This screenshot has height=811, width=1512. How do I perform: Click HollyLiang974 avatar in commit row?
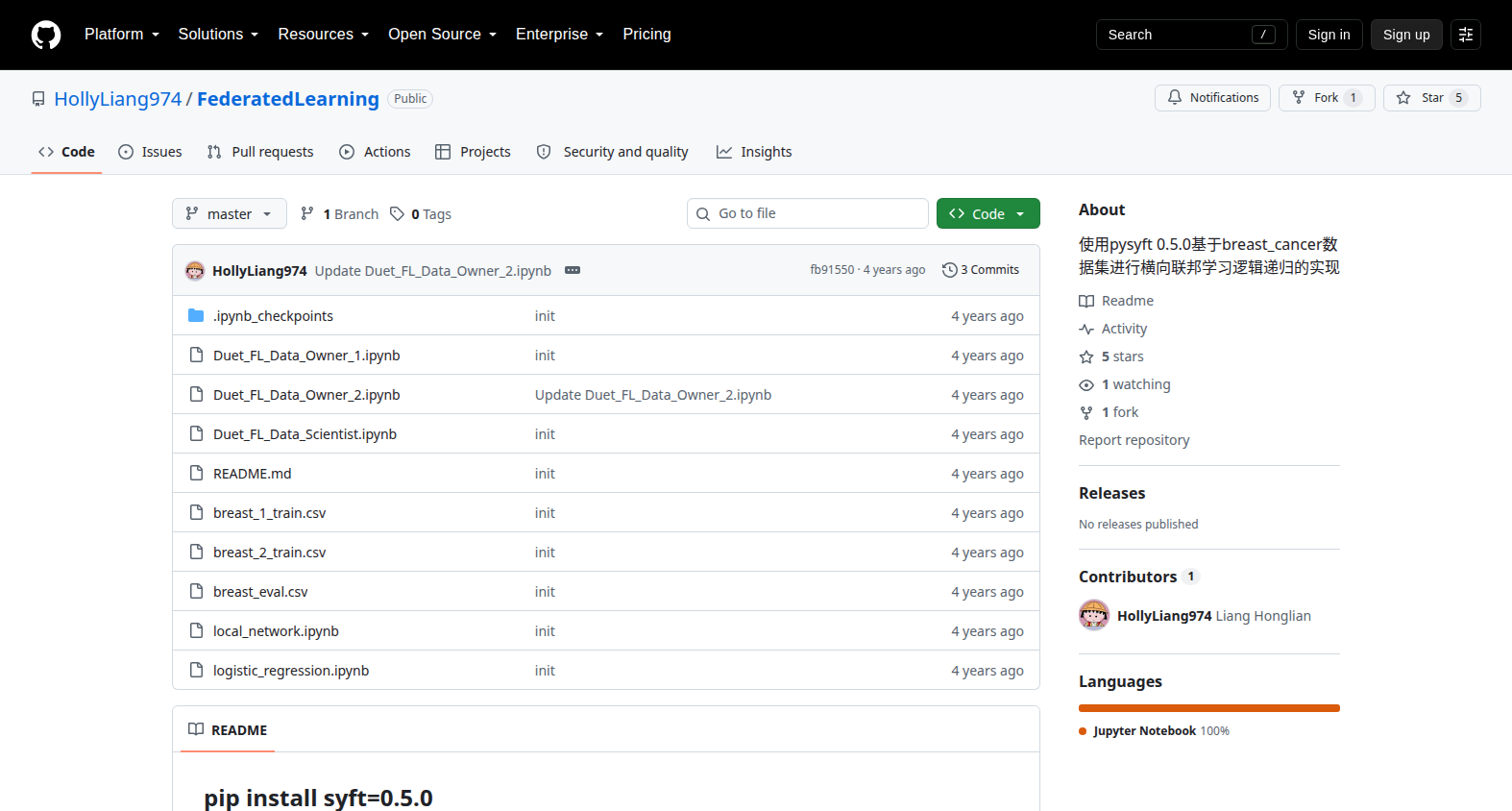(195, 270)
